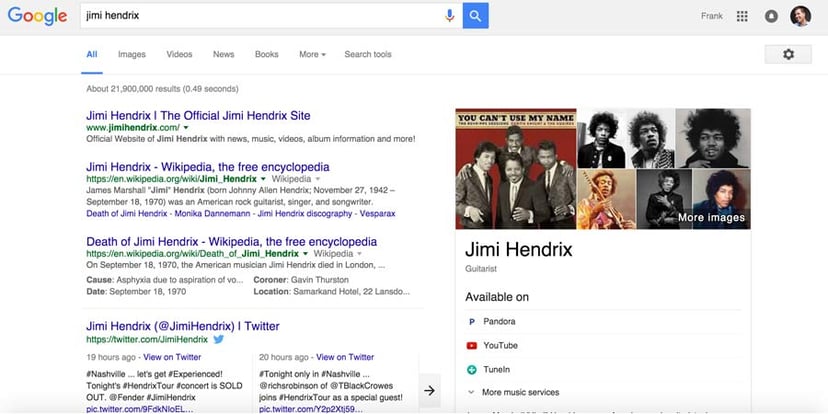Open dropdown arrow beside wiki/Jimi_Hendrix URL
Image resolution: width=828 pixels, height=414 pixels.
click(x=263, y=179)
